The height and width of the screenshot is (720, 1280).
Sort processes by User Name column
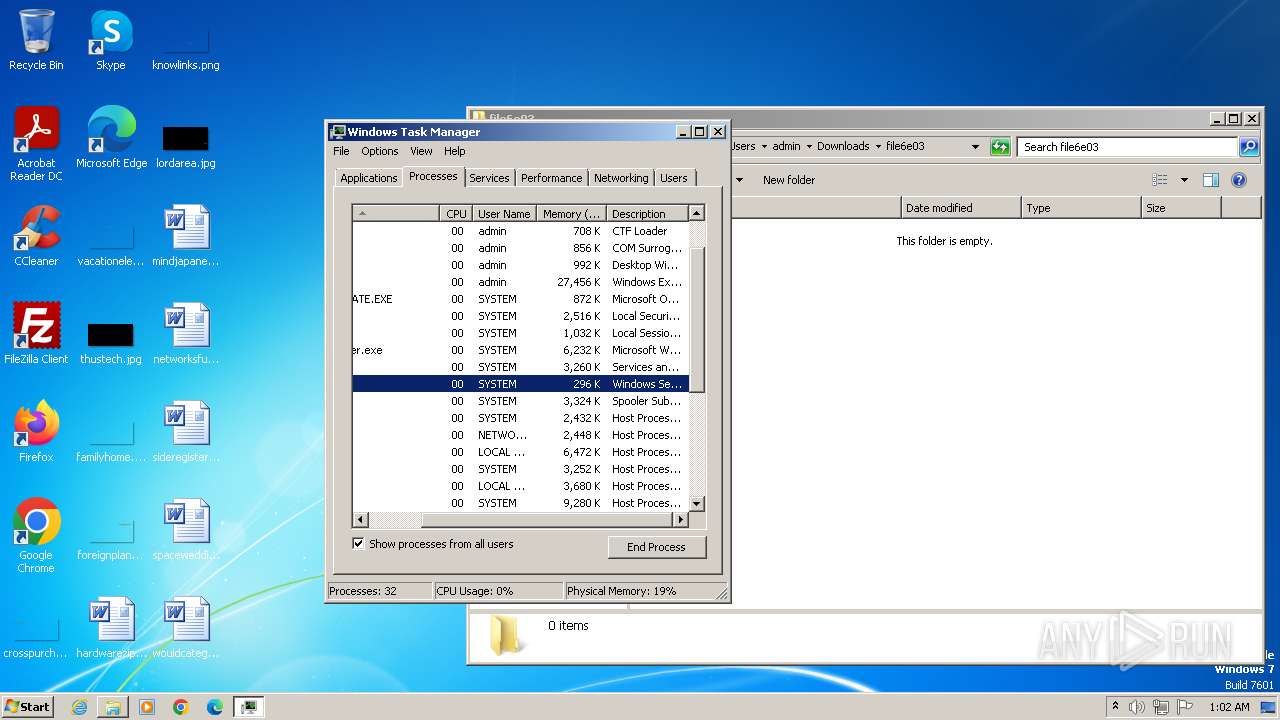click(504, 214)
